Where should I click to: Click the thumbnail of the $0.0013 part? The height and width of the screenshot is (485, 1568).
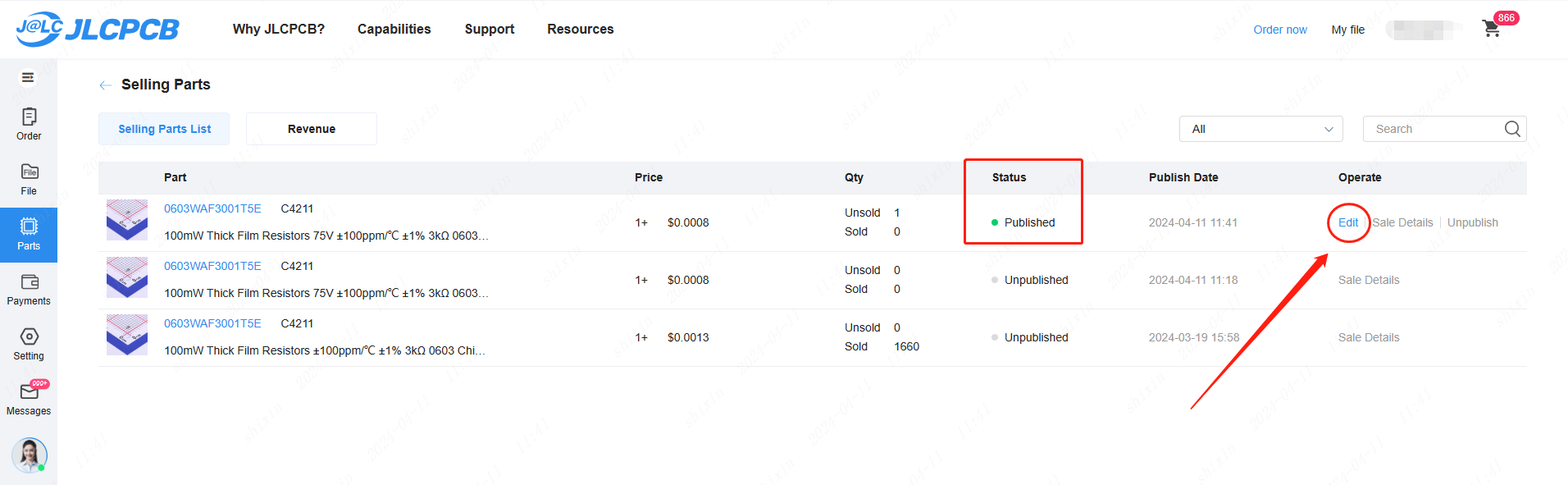(127, 335)
